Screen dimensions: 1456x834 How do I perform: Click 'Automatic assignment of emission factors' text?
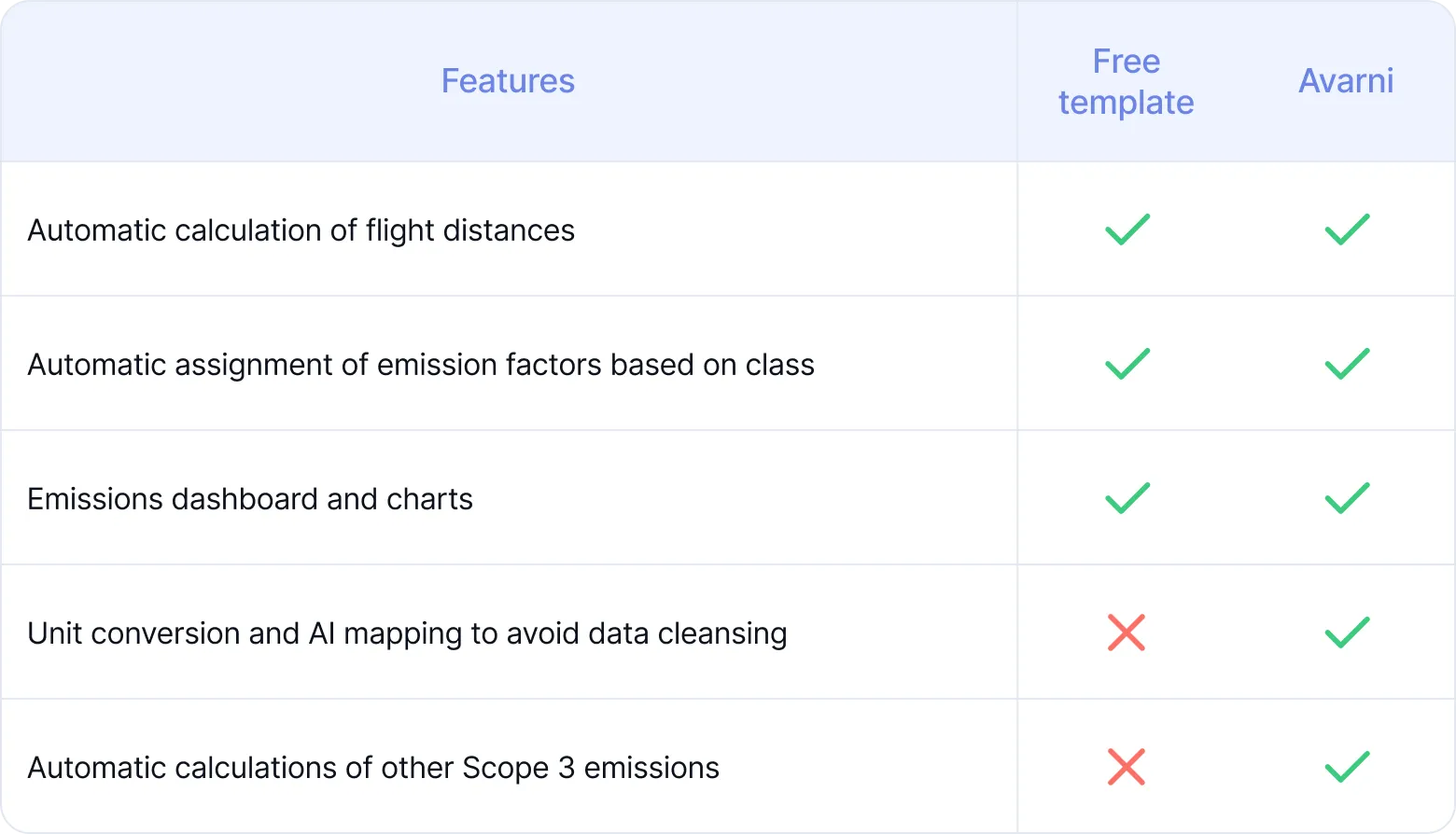pyautogui.click(x=315, y=365)
